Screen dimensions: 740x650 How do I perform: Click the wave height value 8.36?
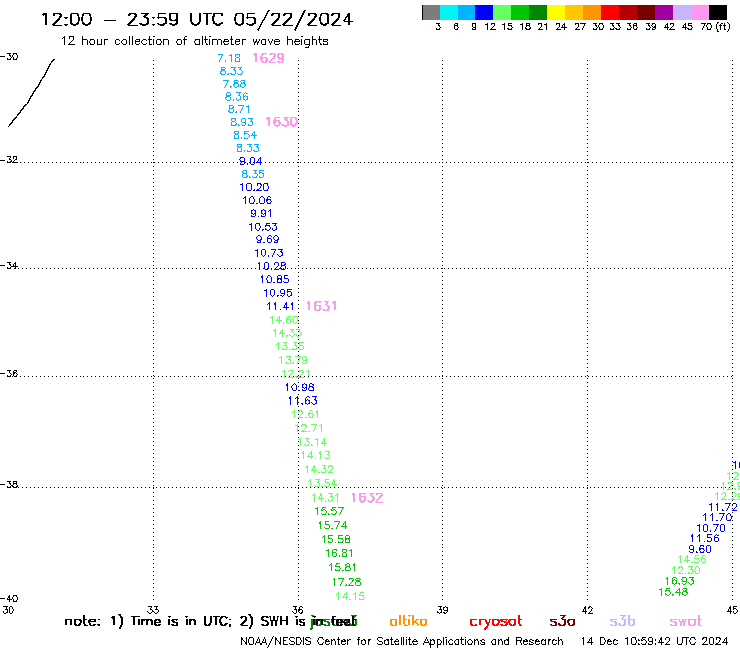(x=237, y=96)
